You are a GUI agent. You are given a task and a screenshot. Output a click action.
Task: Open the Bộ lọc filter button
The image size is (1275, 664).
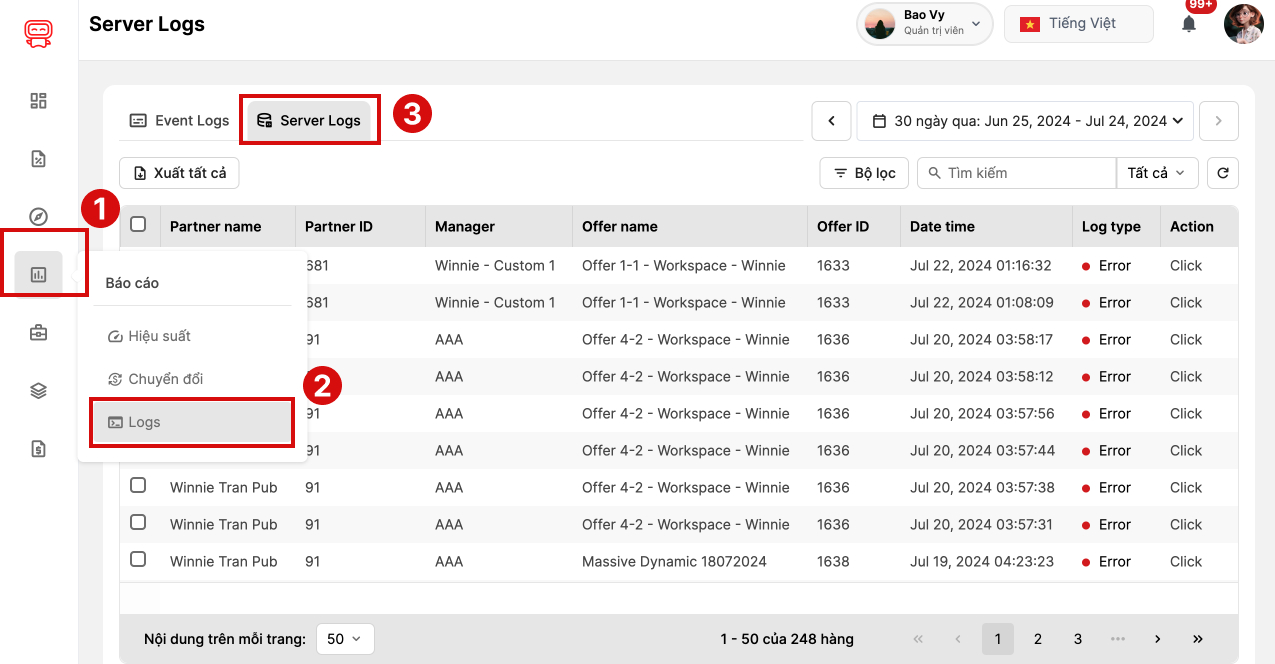tap(863, 172)
